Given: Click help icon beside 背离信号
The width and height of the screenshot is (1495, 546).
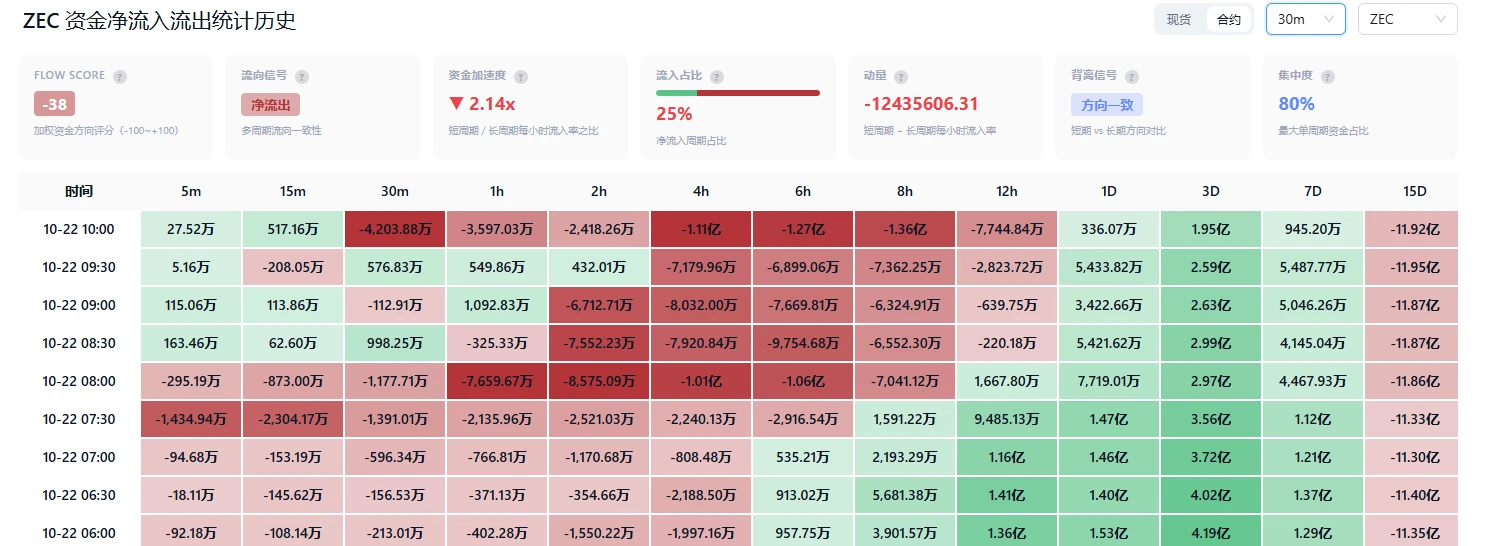Looking at the screenshot, I should (x=1132, y=76).
